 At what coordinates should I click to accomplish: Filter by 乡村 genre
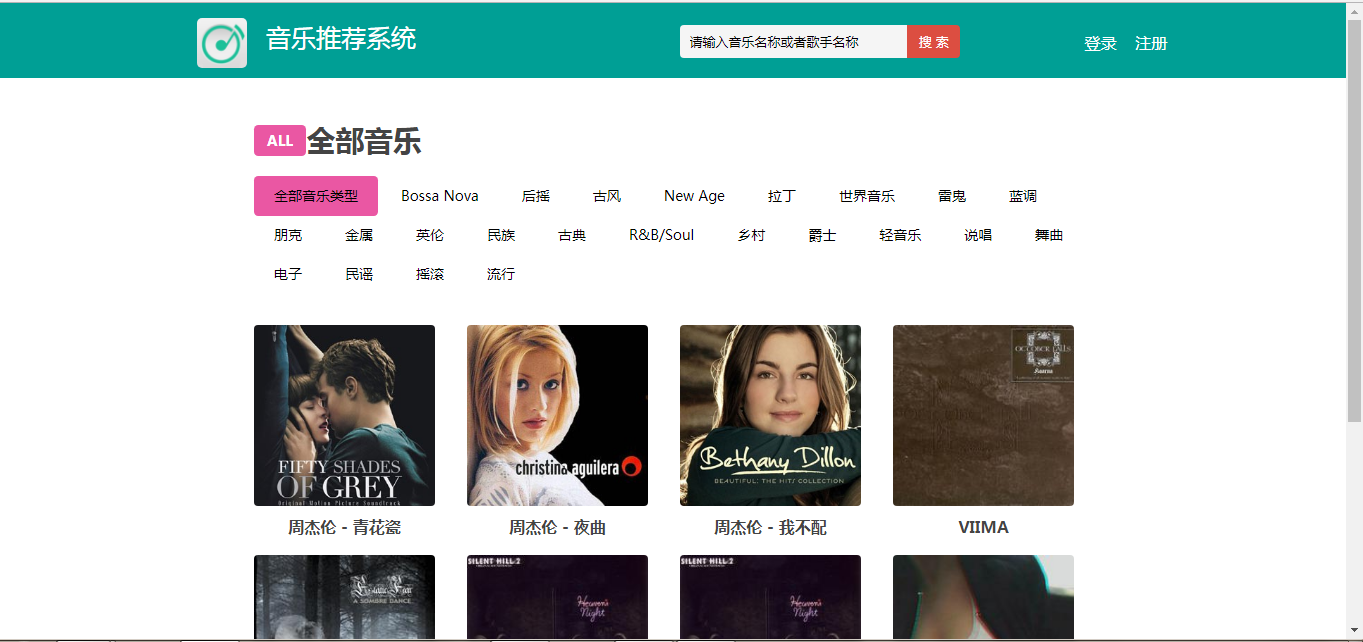[751, 235]
